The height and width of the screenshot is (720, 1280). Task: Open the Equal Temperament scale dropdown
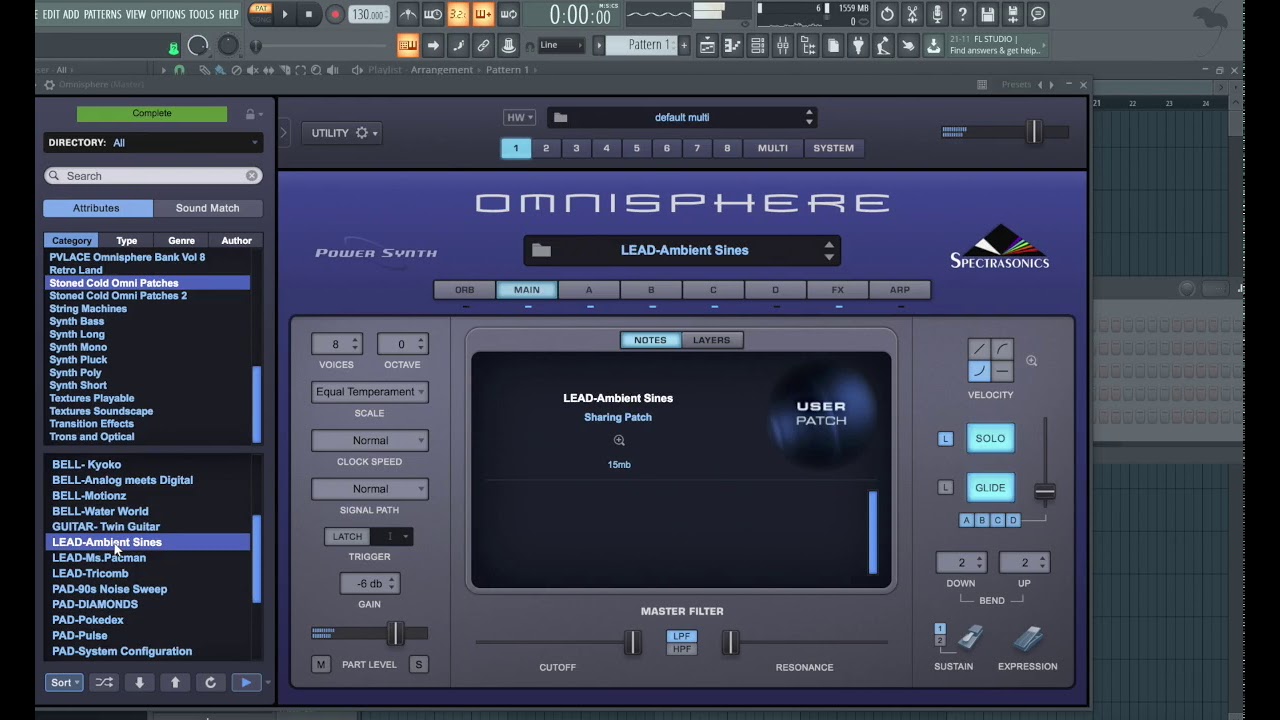(x=370, y=392)
